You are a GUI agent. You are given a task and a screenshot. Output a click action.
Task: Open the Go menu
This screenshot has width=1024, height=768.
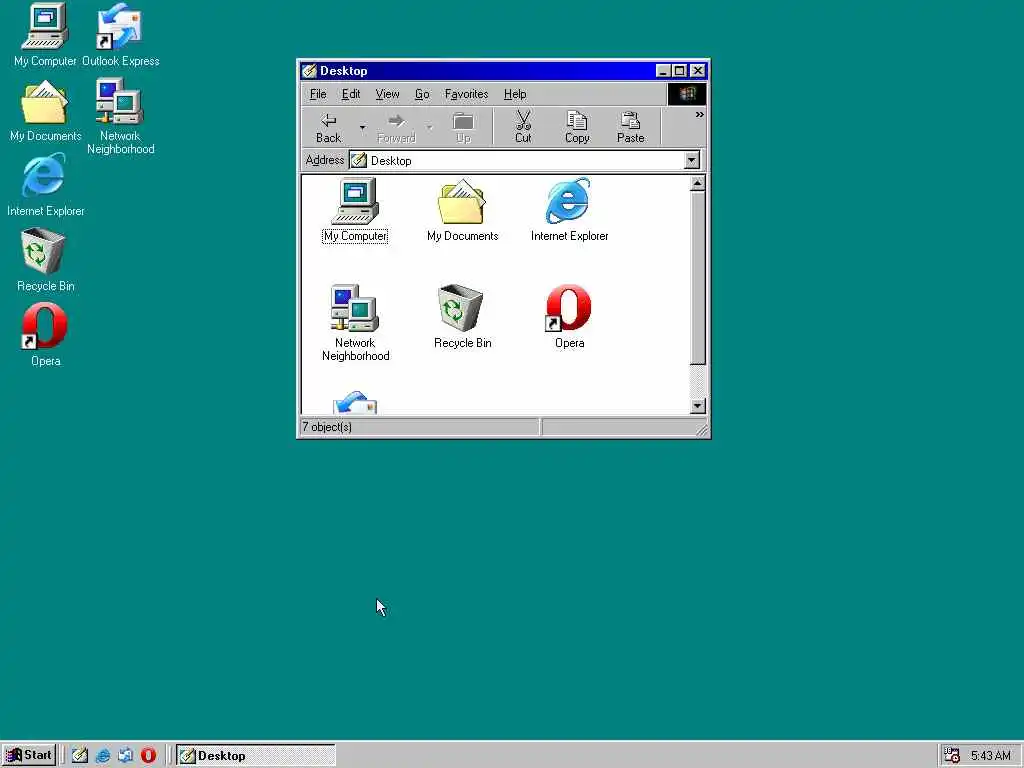(422, 94)
